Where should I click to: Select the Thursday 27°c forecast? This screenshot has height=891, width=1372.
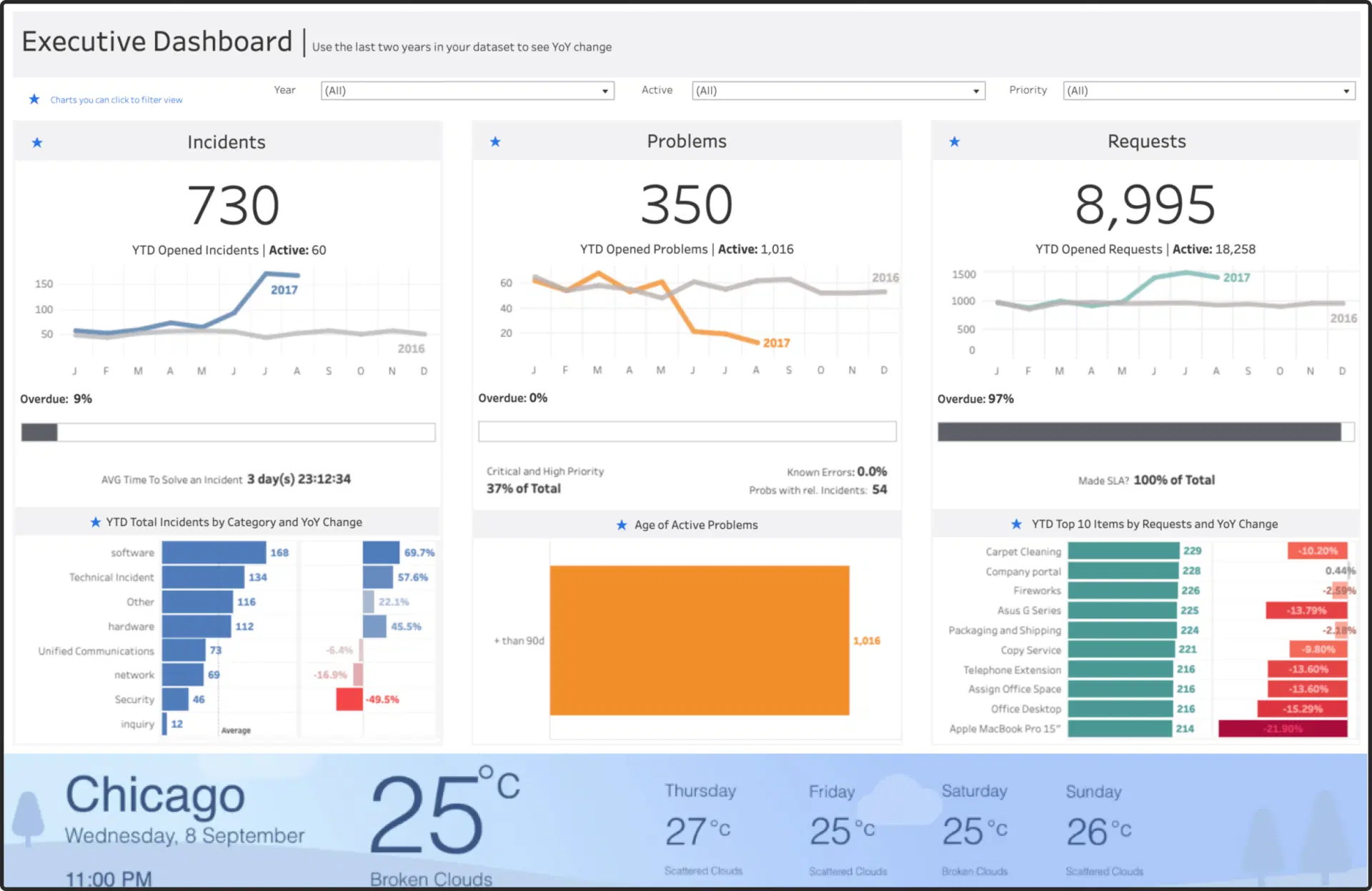point(699,830)
